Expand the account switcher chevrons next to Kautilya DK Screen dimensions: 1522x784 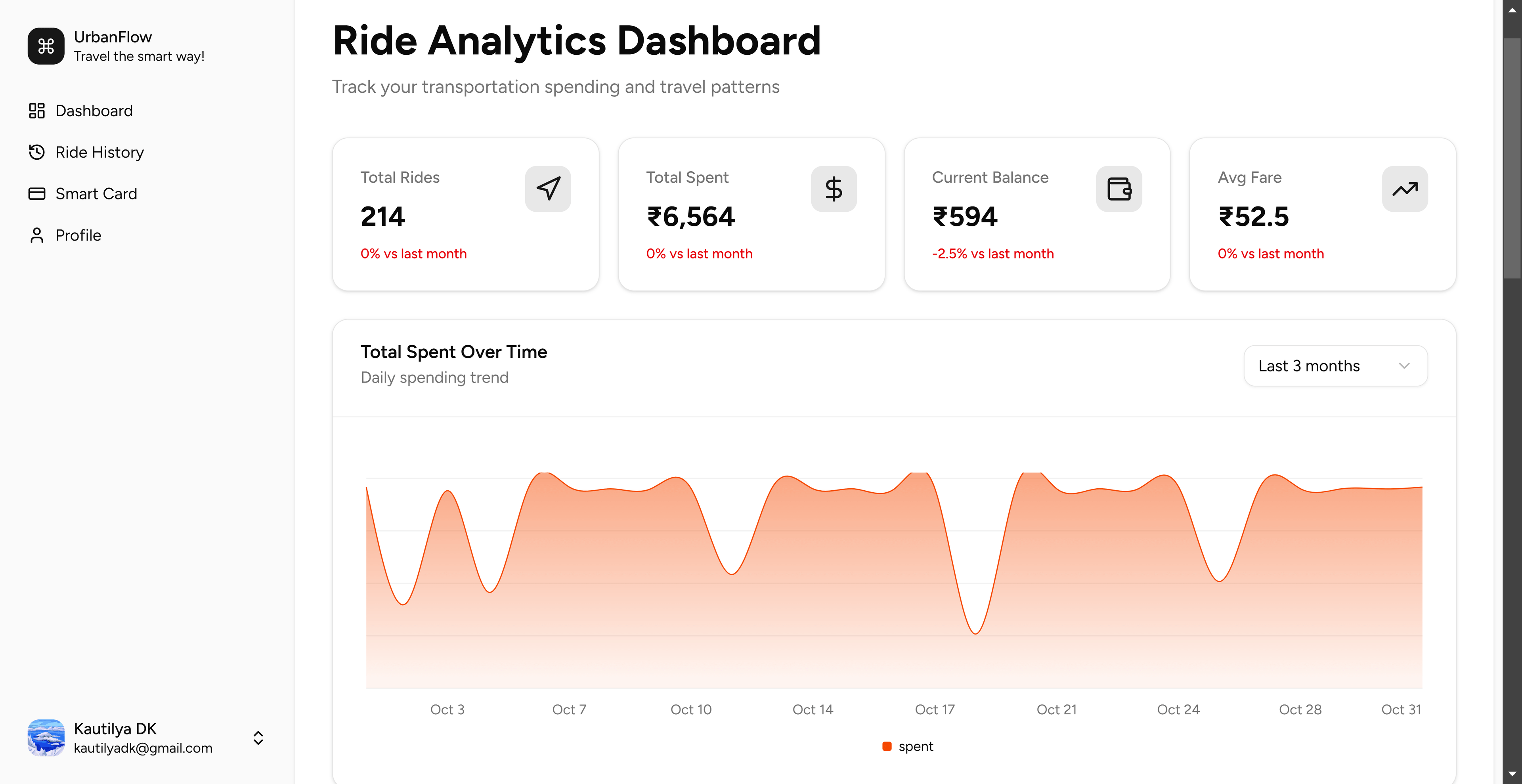point(258,737)
